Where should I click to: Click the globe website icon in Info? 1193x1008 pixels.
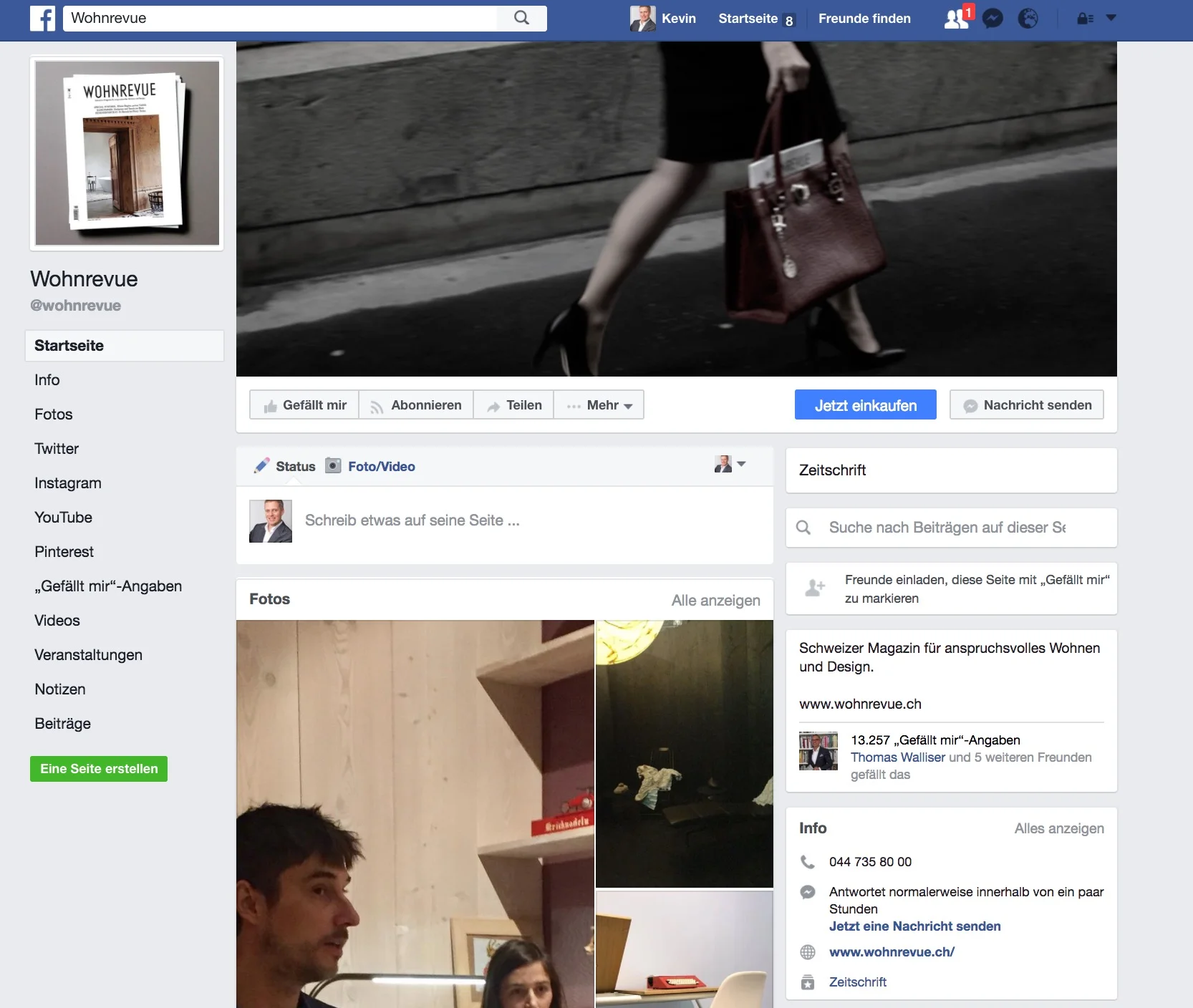(x=808, y=952)
